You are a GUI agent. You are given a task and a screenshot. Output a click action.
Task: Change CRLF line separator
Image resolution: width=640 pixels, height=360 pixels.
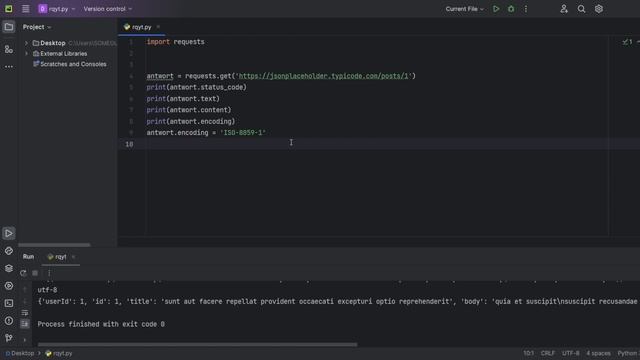[547, 353]
